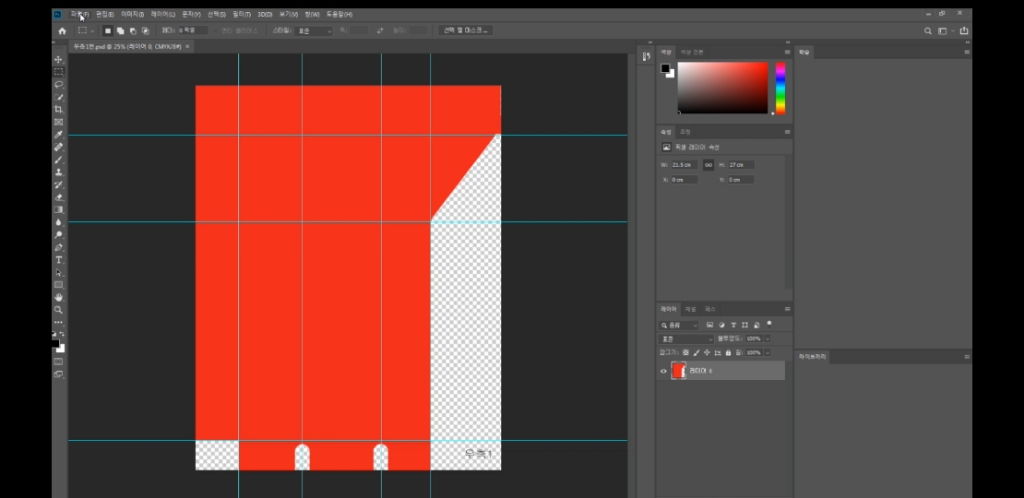
Task: Select the Path Selection tool
Action: (x=58, y=272)
